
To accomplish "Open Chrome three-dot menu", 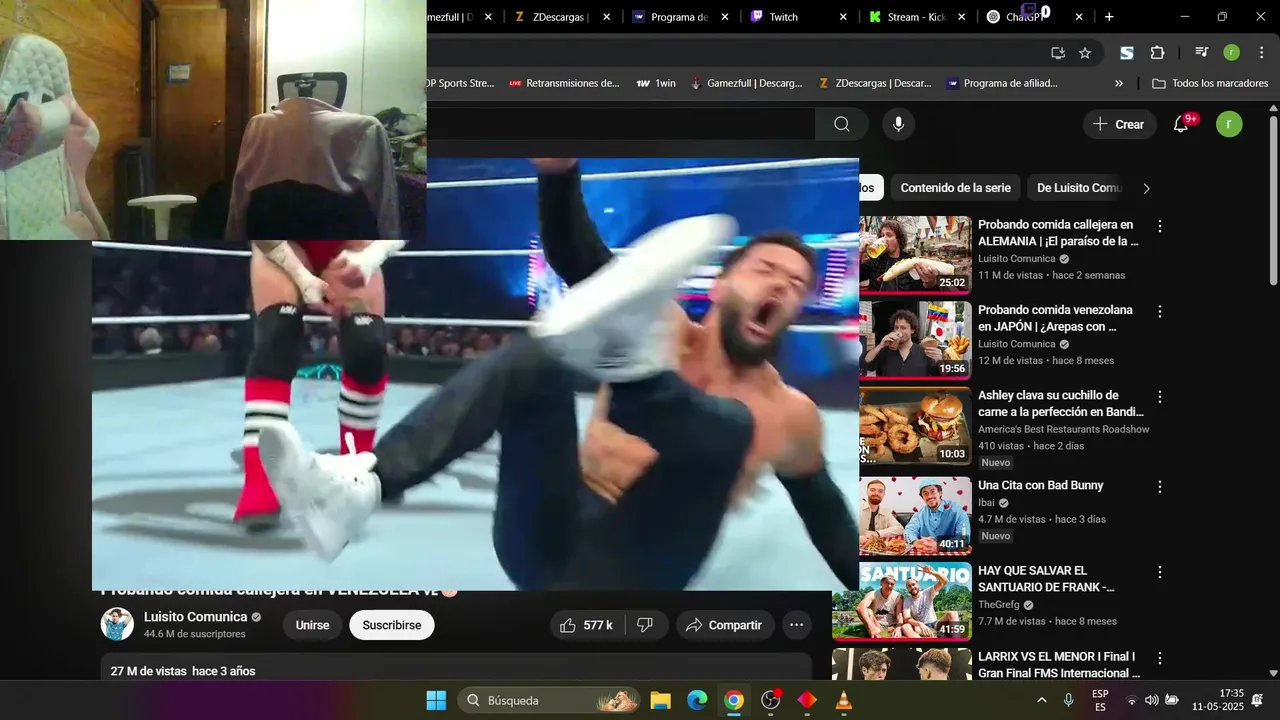I will tap(1261, 53).
